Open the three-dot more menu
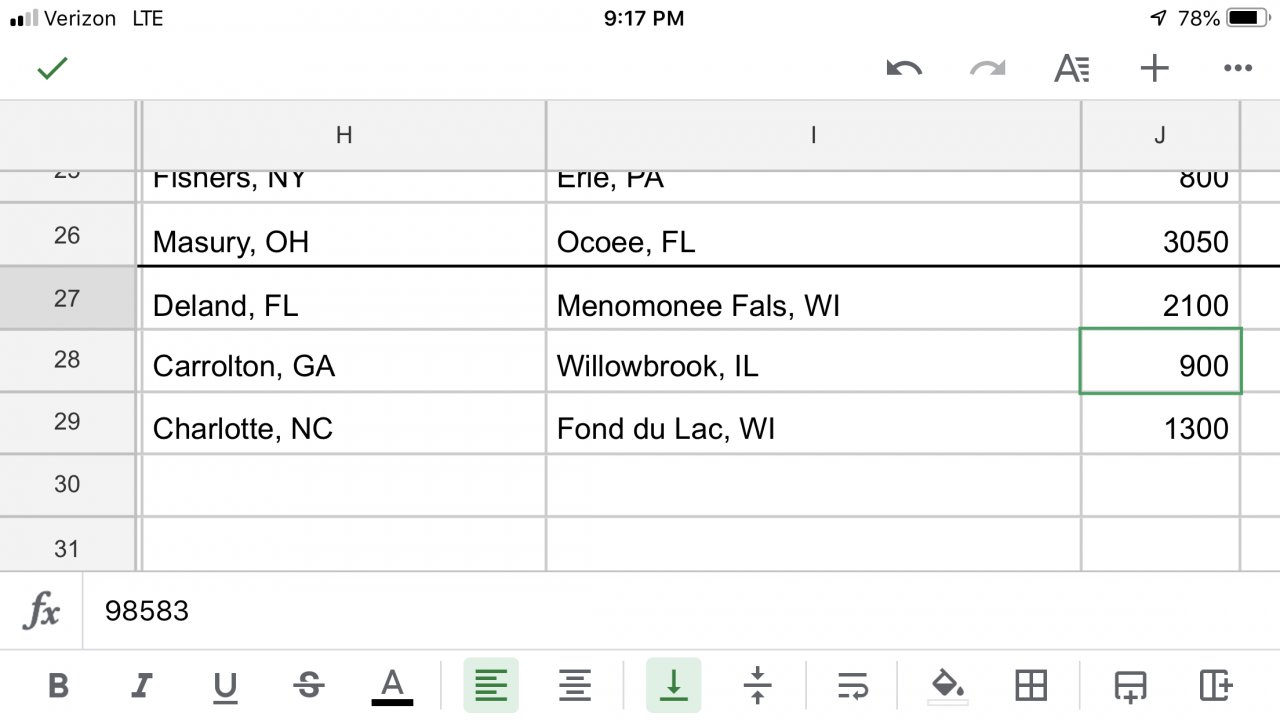This screenshot has width=1280, height=720. pyautogui.click(x=1238, y=68)
